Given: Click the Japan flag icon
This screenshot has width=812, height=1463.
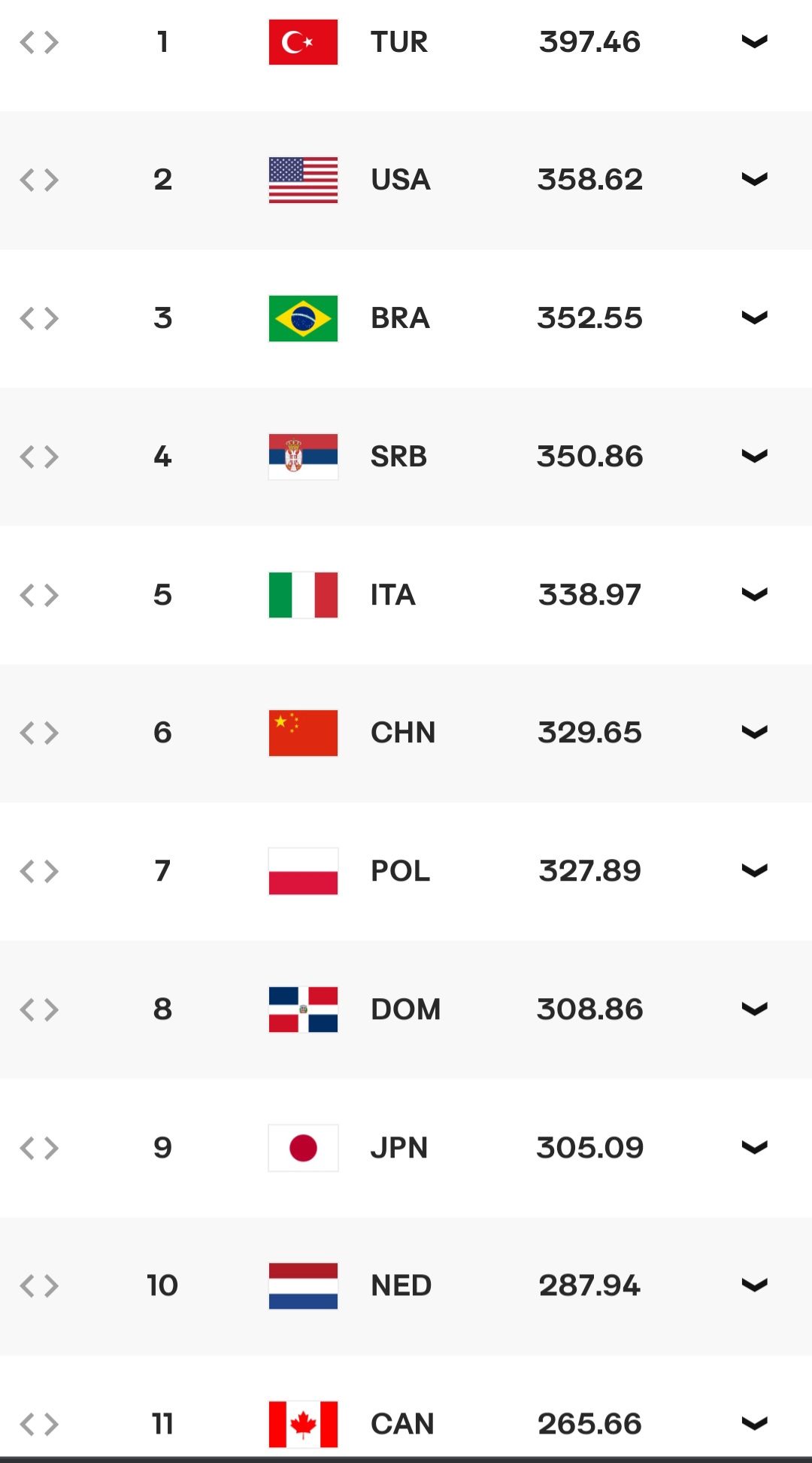Looking at the screenshot, I should 303,1148.
